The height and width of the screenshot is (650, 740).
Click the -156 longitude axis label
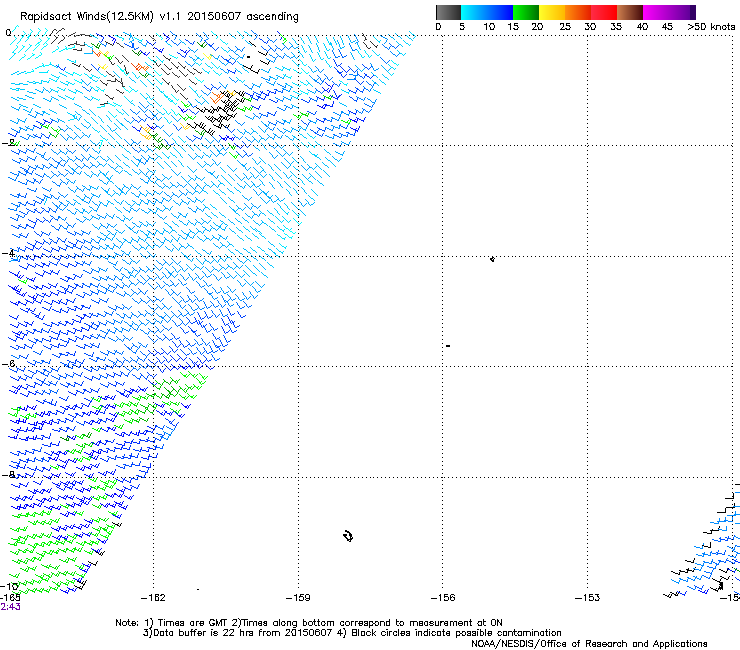(443, 598)
